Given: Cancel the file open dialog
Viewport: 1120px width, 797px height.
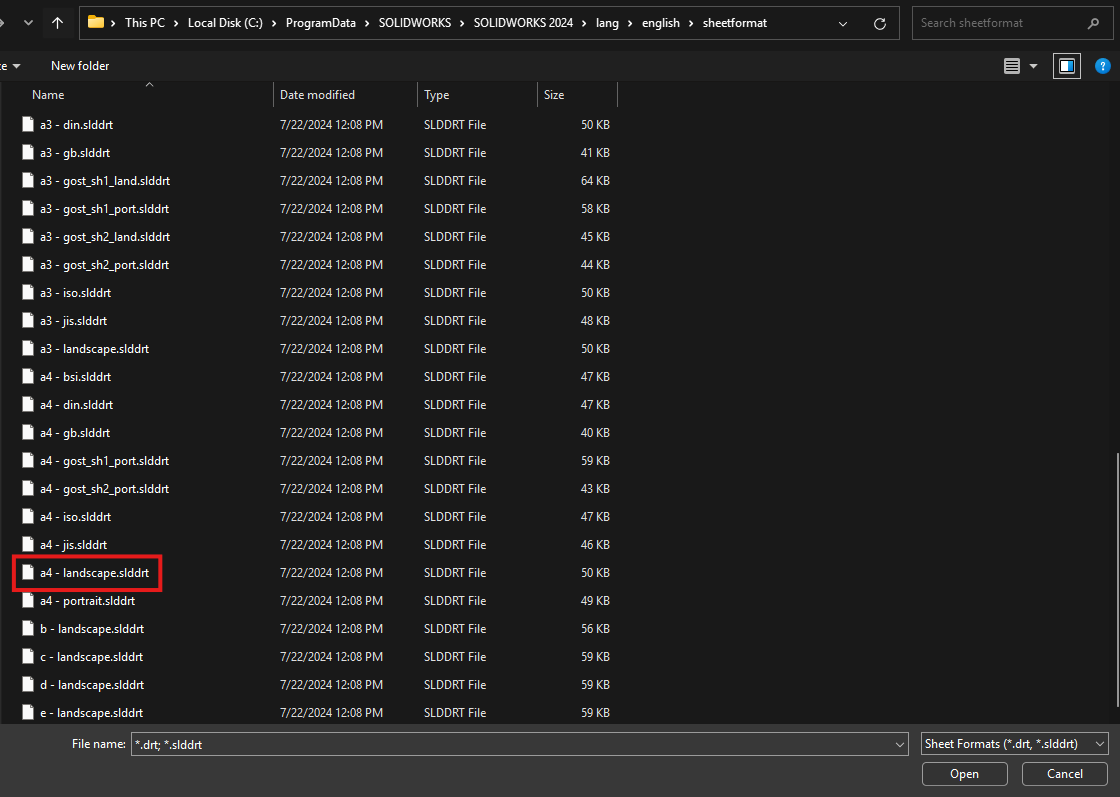Looking at the screenshot, I should click(x=1065, y=774).
